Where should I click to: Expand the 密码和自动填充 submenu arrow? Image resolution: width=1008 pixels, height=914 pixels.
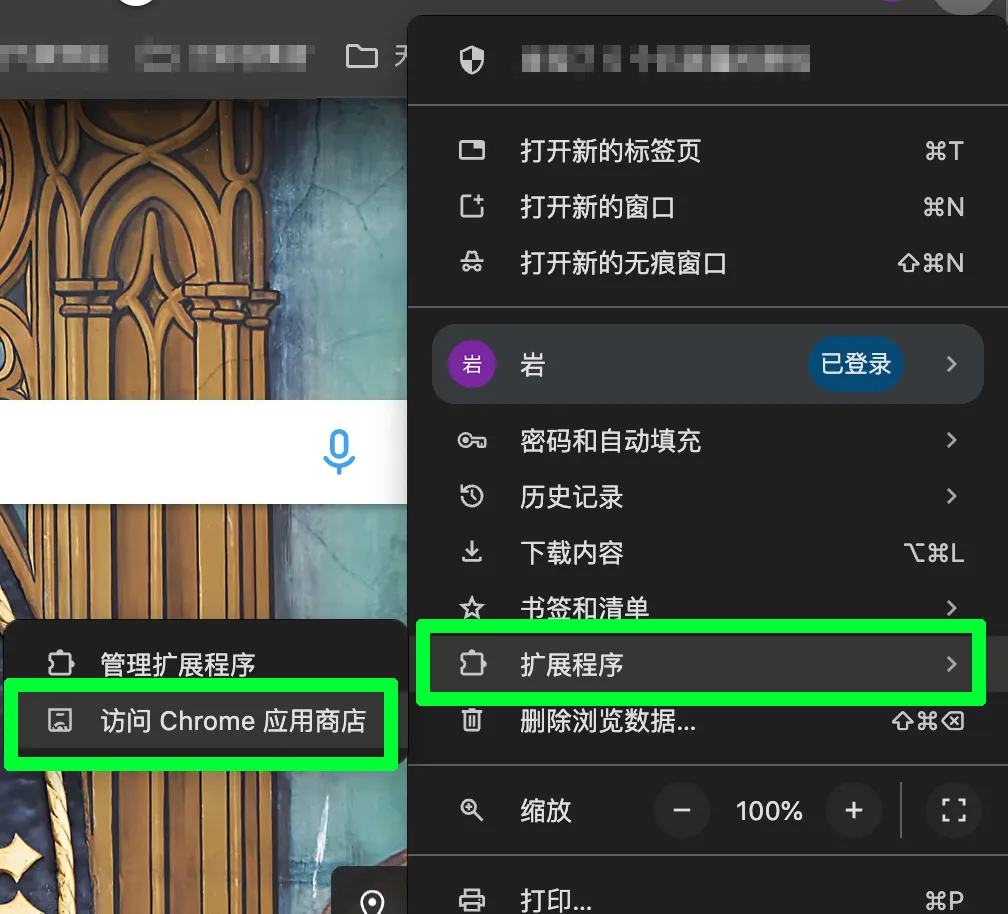[x=952, y=440]
